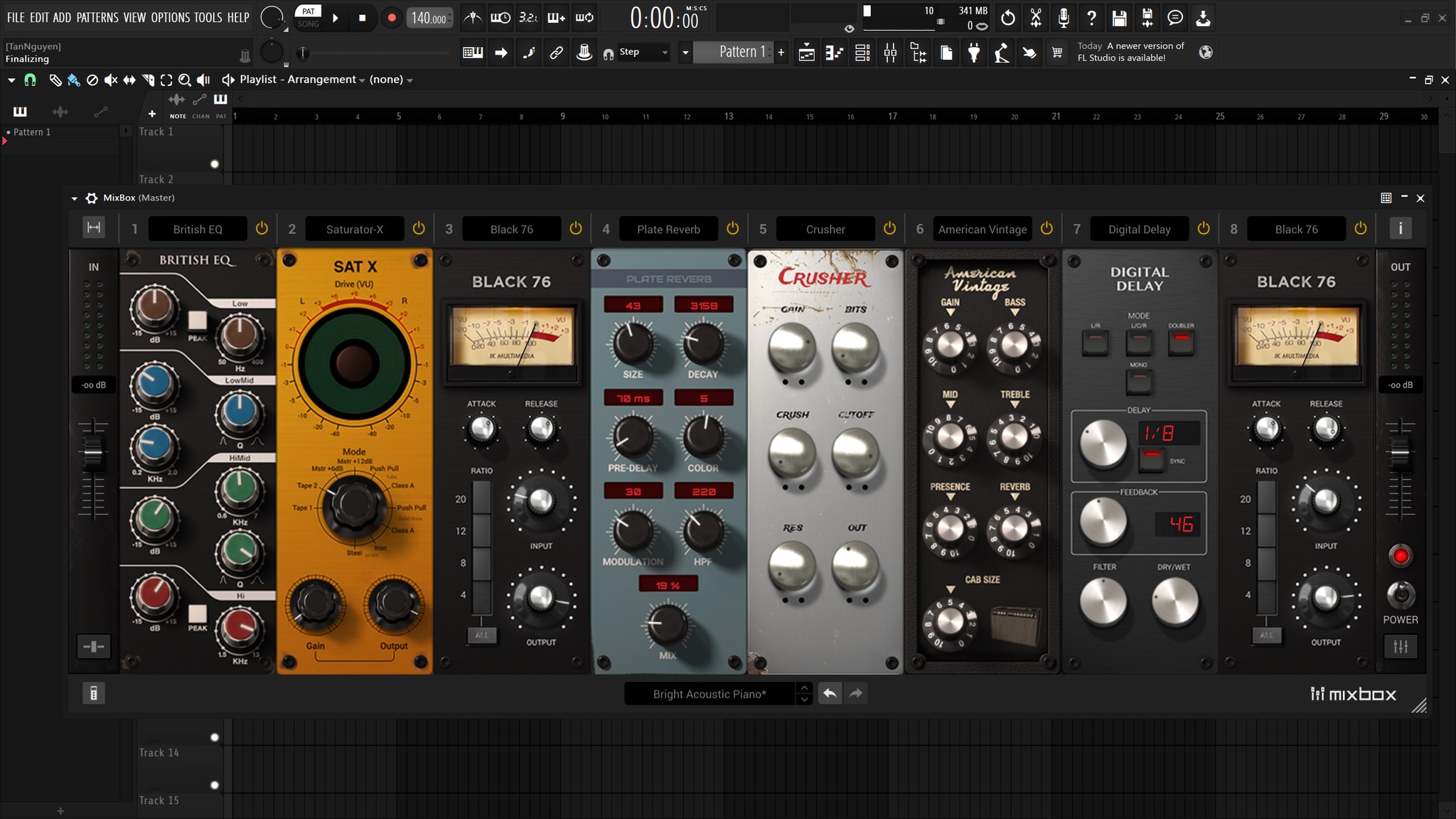Image resolution: width=1456 pixels, height=819 pixels.
Task: Open the Playlist view icon
Action: [807, 52]
